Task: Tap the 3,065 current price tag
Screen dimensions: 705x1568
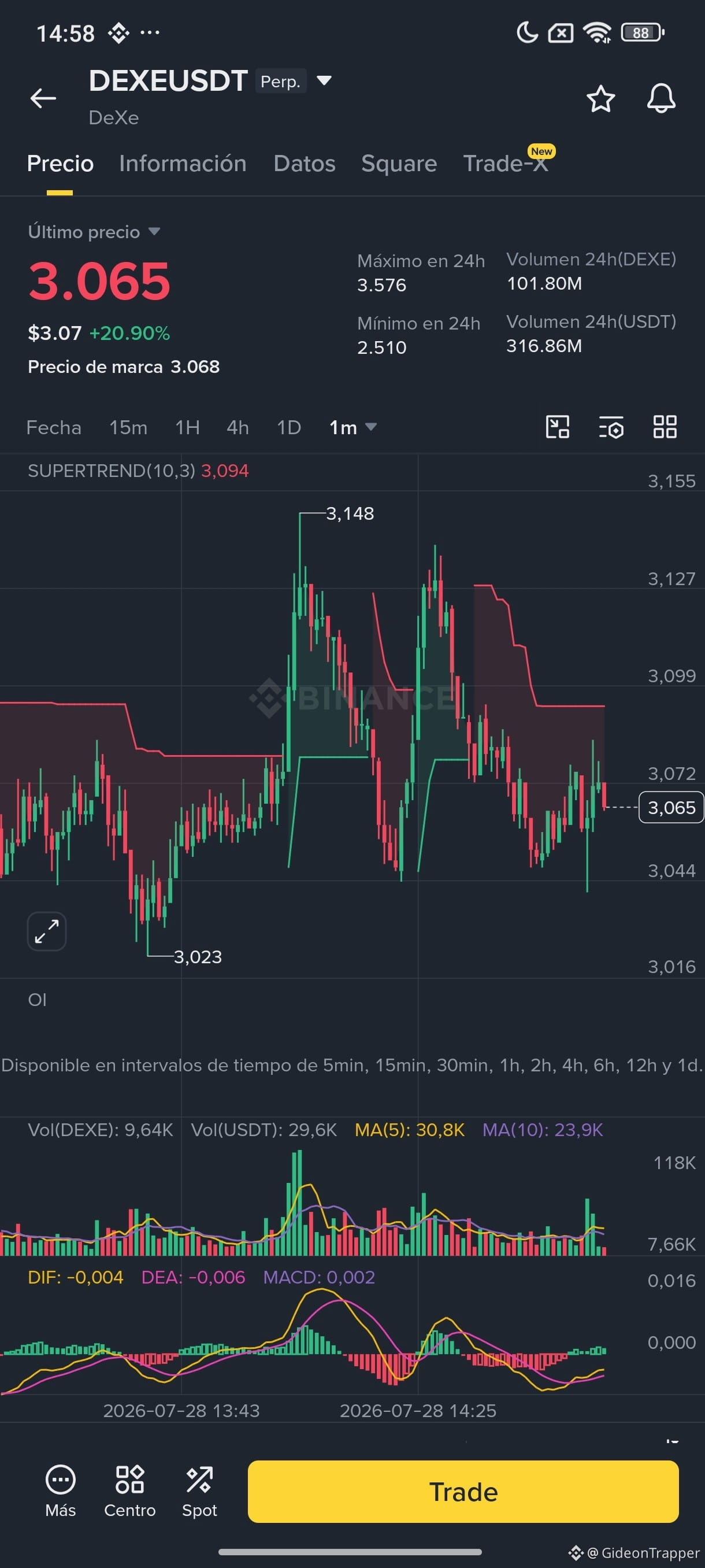Action: [671, 807]
